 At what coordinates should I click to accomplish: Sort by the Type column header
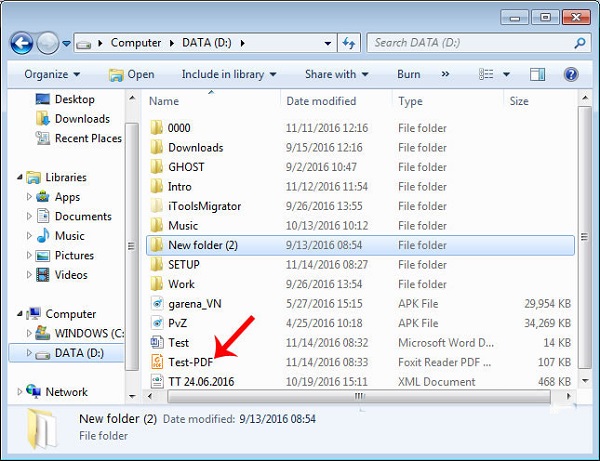coord(410,101)
